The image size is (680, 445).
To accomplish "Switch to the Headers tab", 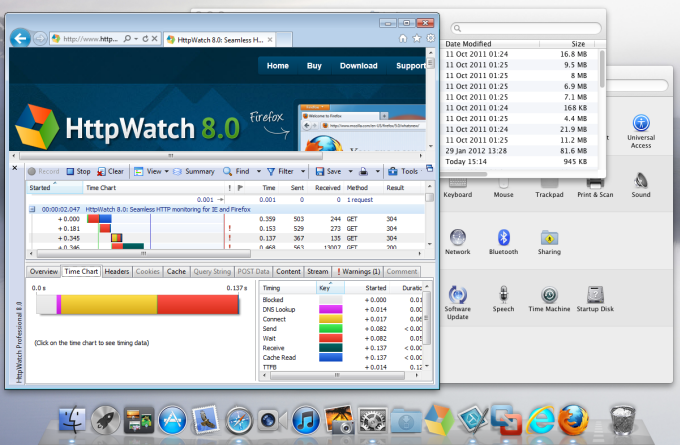I will 117,272.
